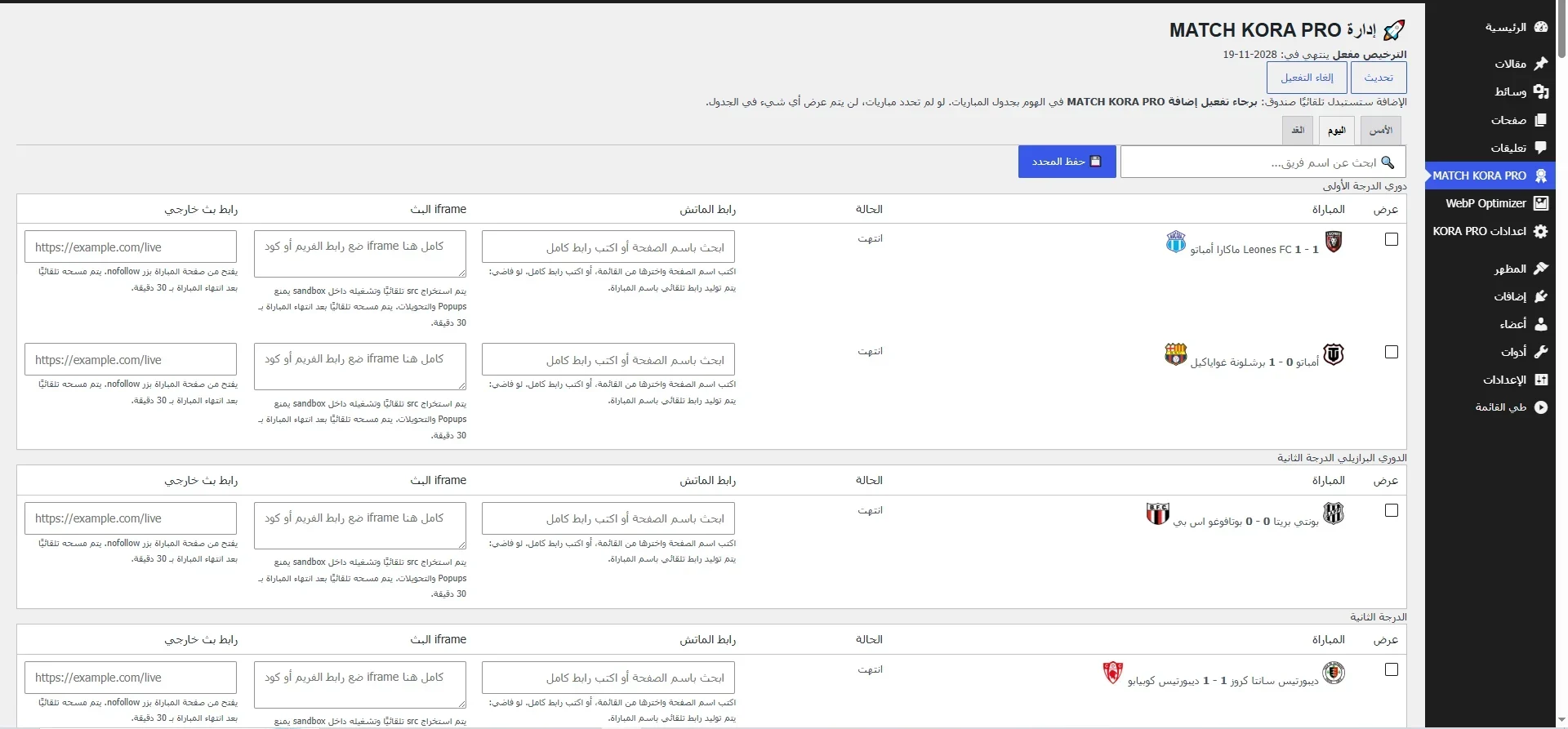Switch to the الغد (tomorrow) tab

pyautogui.click(x=1298, y=131)
